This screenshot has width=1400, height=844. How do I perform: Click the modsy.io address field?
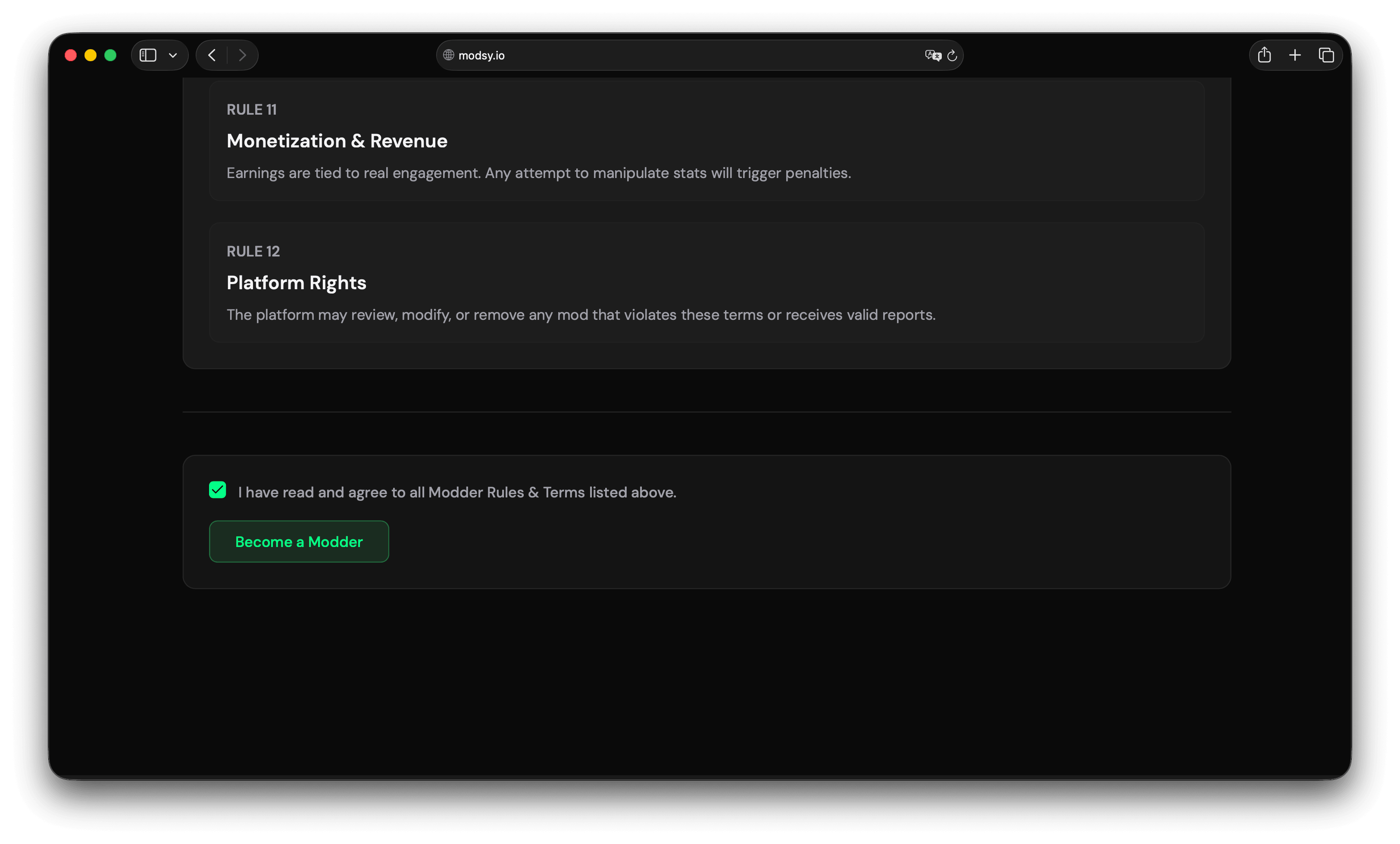pyautogui.click(x=682, y=55)
